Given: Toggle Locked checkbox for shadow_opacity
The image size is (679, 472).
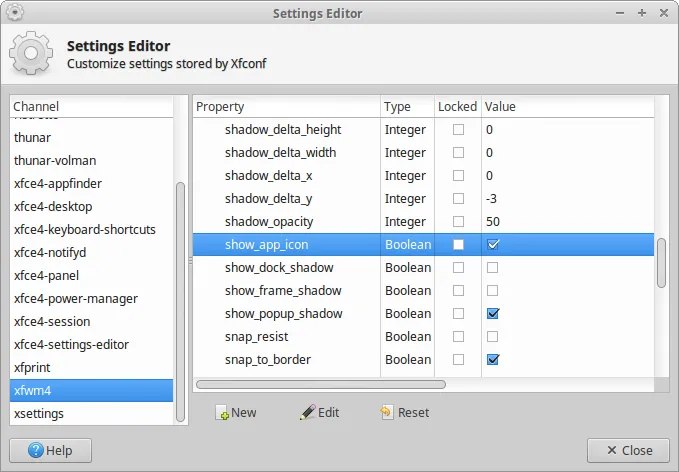Looking at the screenshot, I should click(458, 221).
